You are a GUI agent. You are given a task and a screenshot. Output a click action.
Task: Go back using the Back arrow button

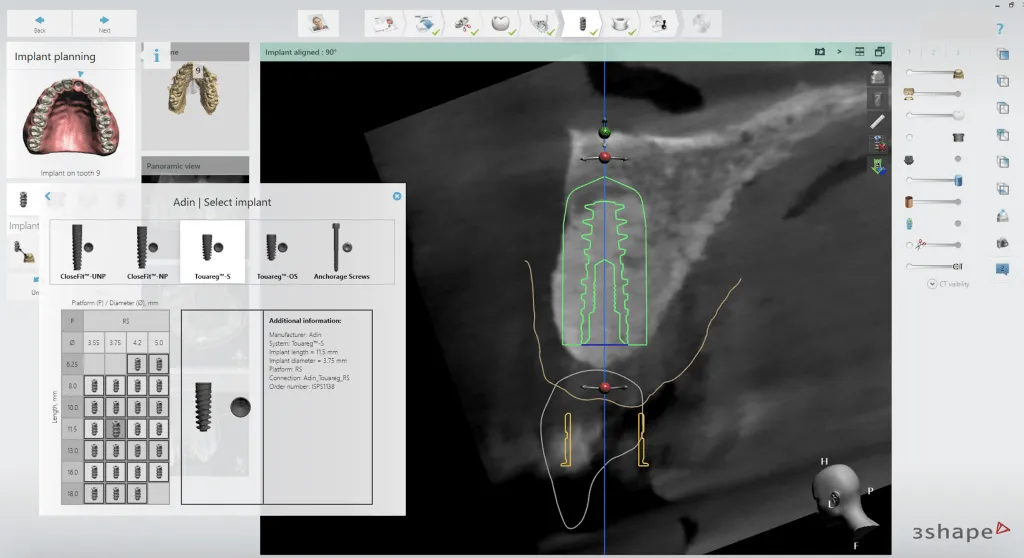pos(40,24)
